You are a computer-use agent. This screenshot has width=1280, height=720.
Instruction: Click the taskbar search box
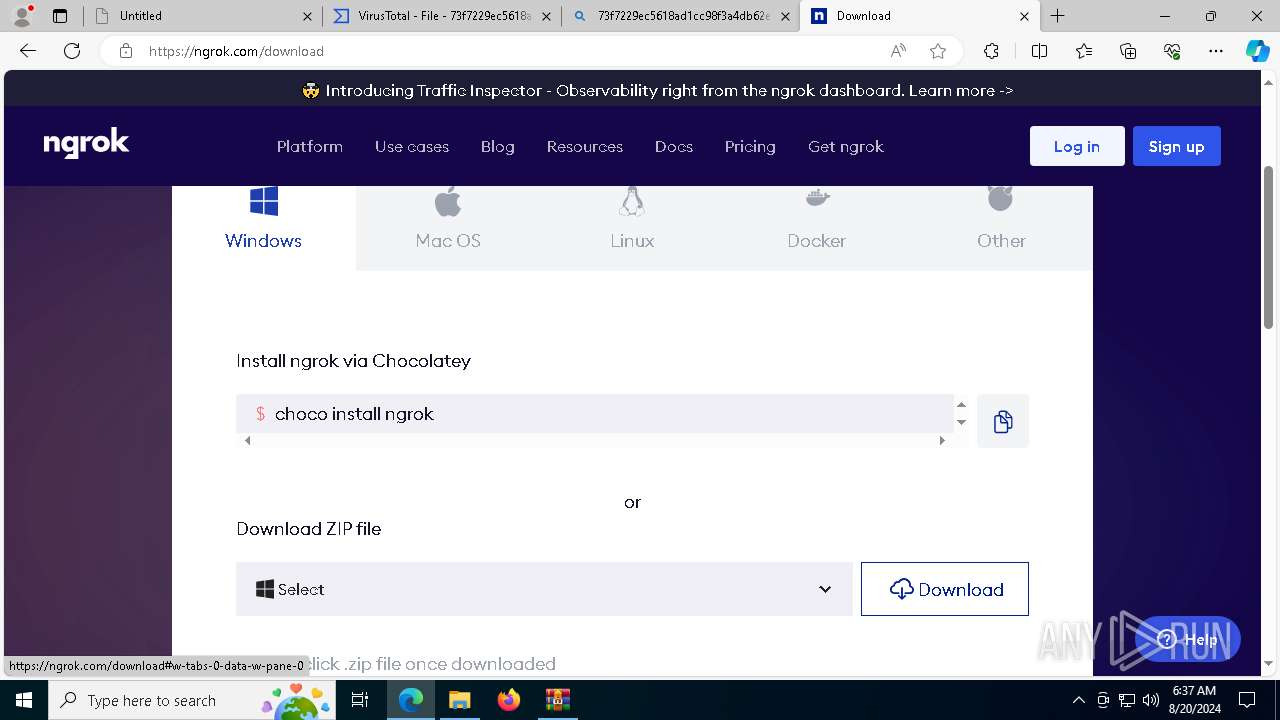(191, 700)
